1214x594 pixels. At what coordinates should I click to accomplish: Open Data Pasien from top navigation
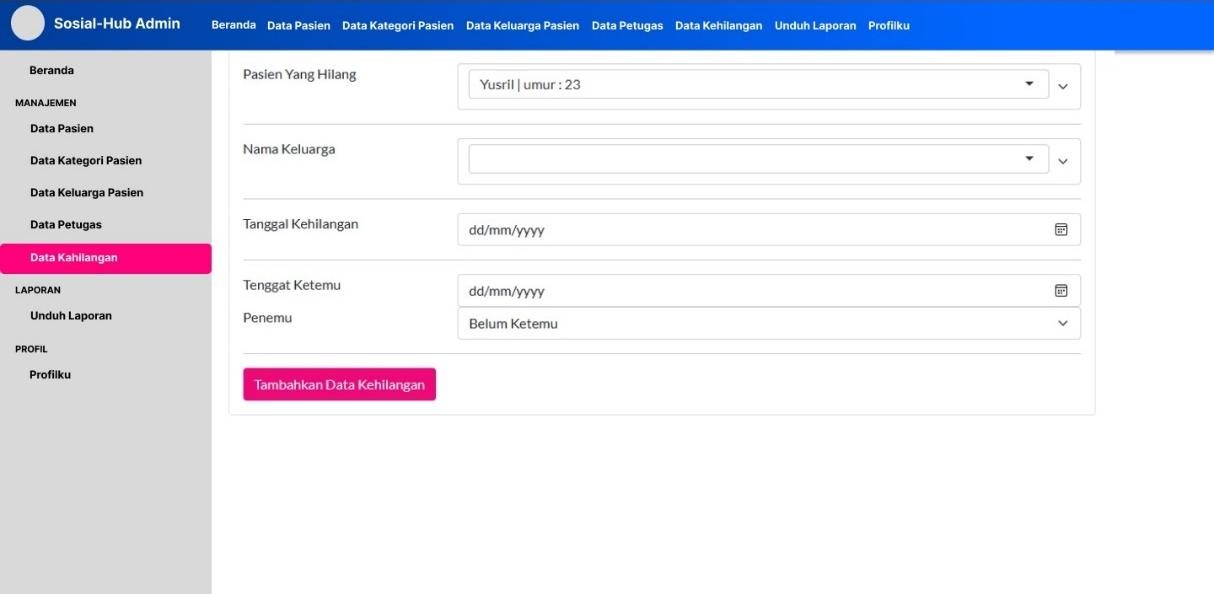298,26
